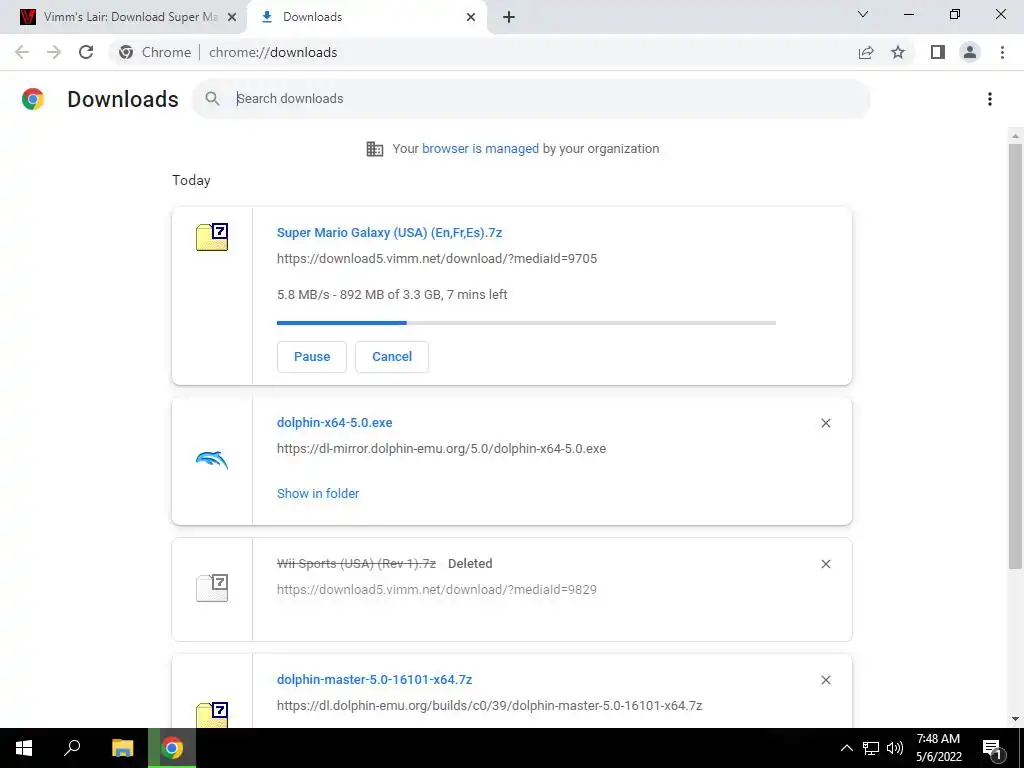Click the Super Mario Galaxy 7z file icon
The image size is (1024, 768).
[x=212, y=236]
